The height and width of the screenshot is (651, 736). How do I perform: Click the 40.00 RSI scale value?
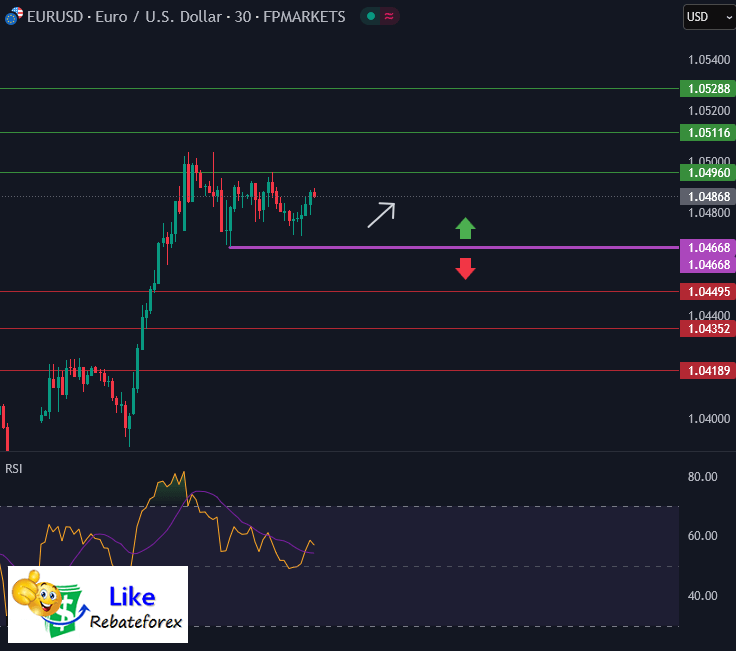(702, 596)
